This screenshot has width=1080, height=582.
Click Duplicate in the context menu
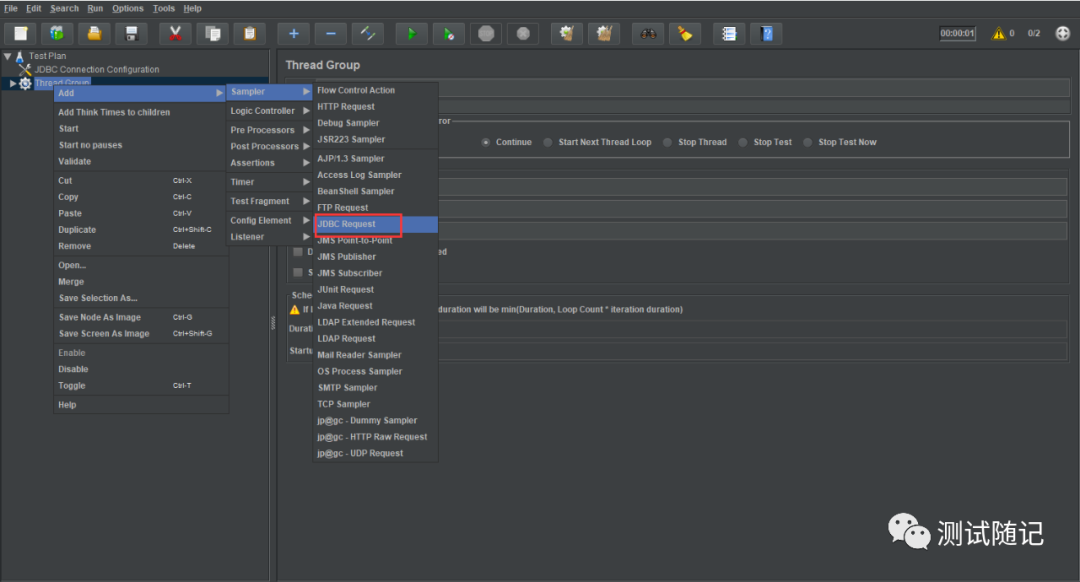(141, 229)
